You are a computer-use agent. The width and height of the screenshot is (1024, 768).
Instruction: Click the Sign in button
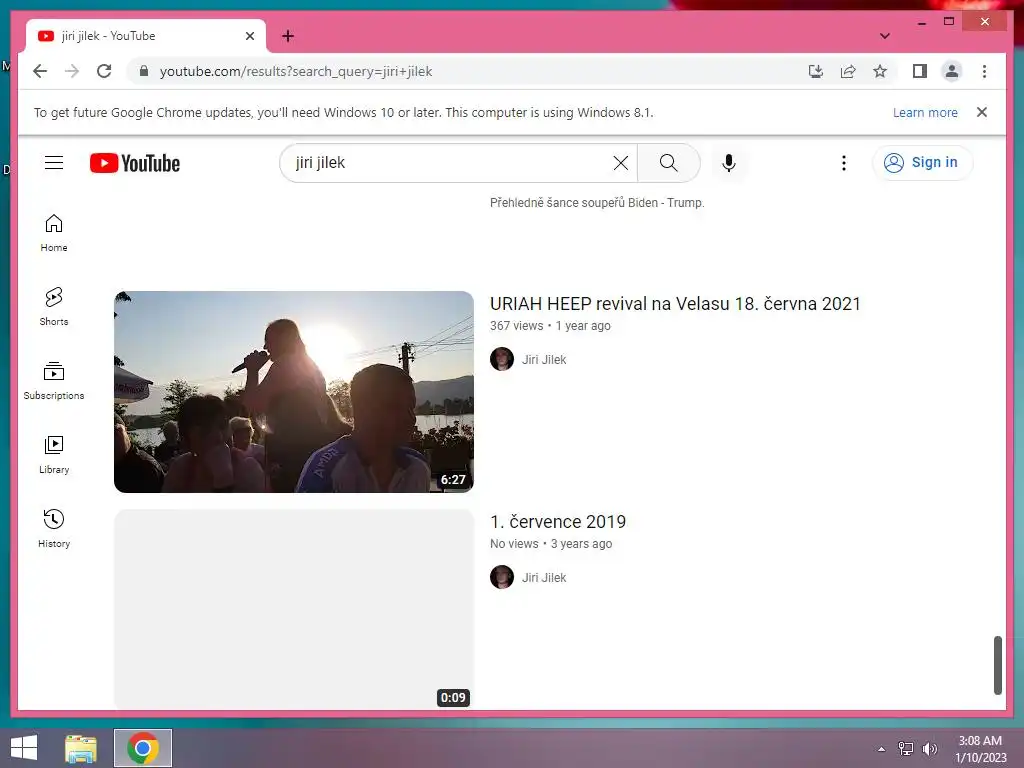click(922, 163)
